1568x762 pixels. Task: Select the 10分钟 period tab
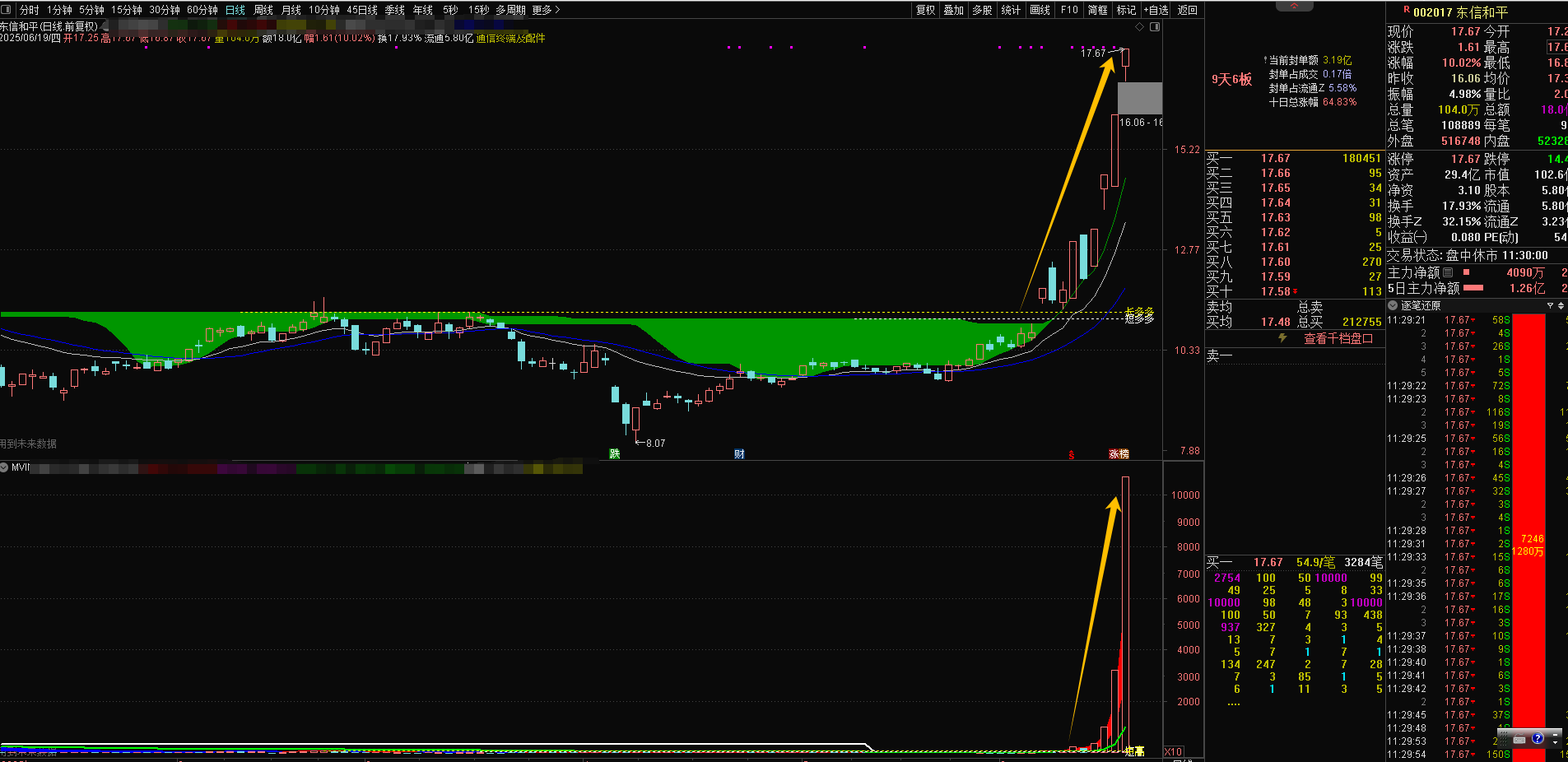[x=324, y=10]
